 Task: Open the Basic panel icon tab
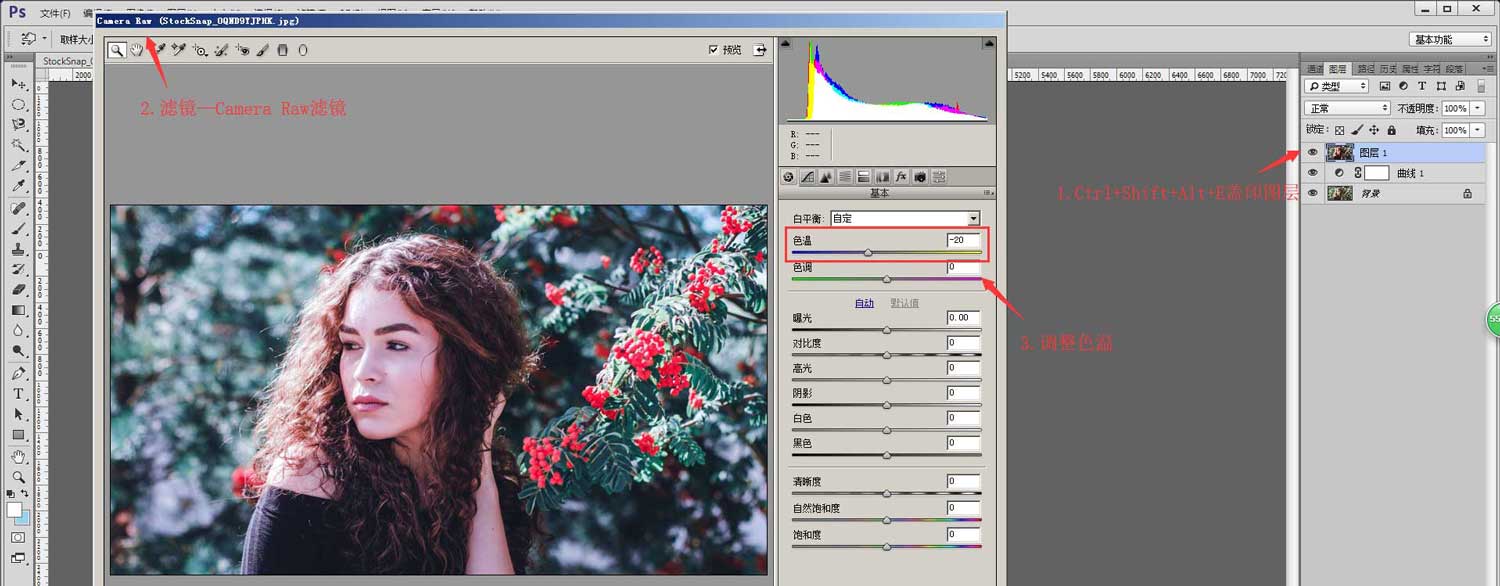click(x=788, y=176)
